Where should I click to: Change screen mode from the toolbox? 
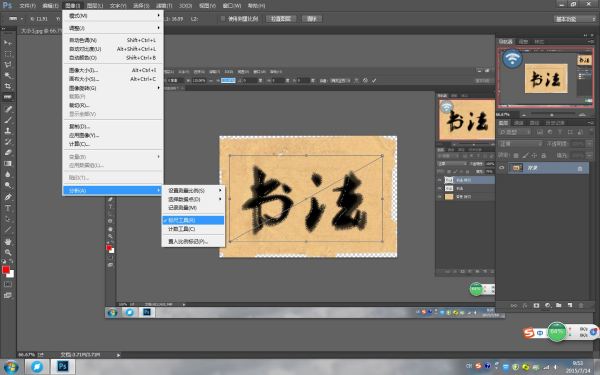coord(8,295)
